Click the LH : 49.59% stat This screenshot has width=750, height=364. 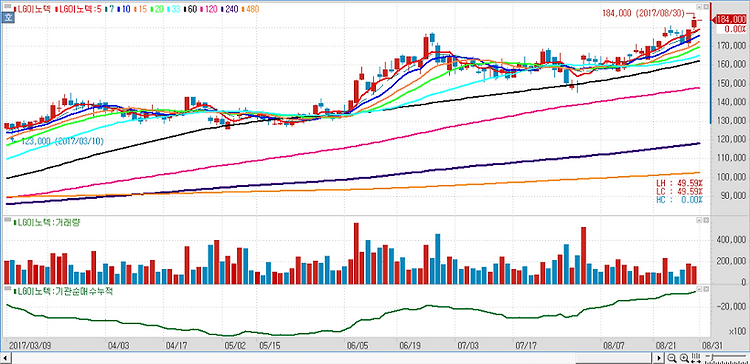680,183
